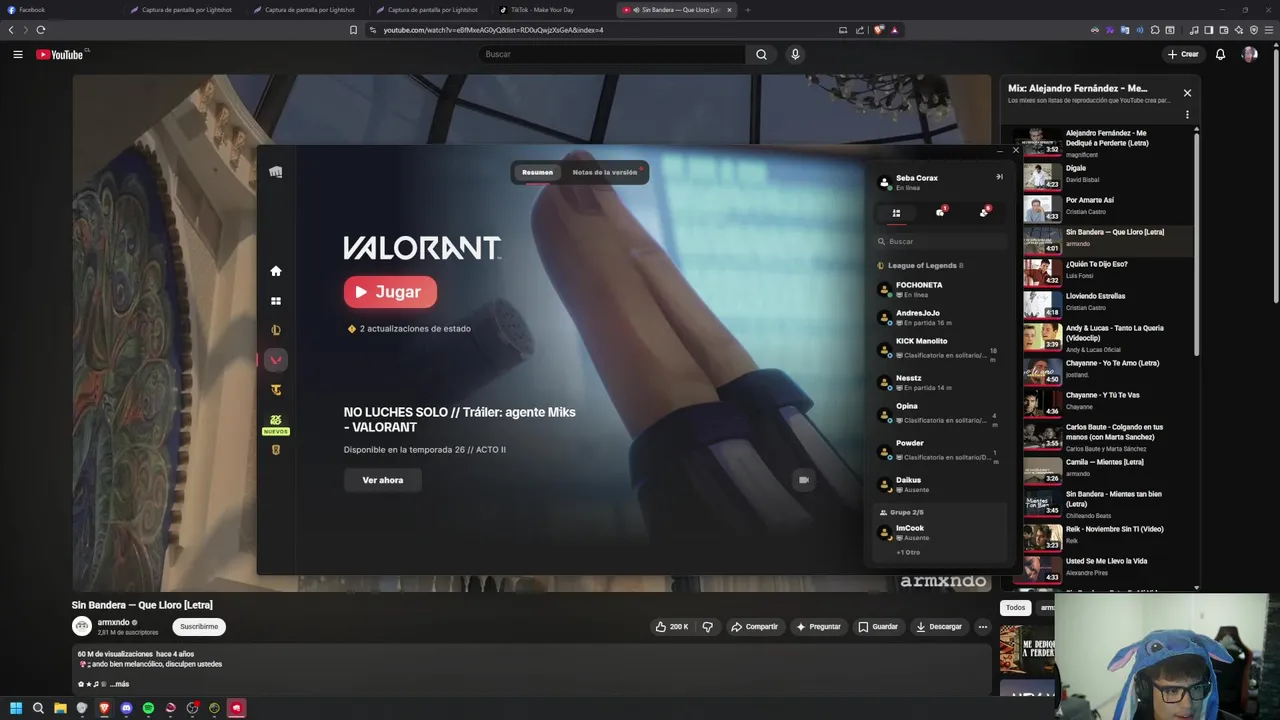
Task: Select Teamfight Tactics icon in Riot sidebar
Action: (x=276, y=390)
